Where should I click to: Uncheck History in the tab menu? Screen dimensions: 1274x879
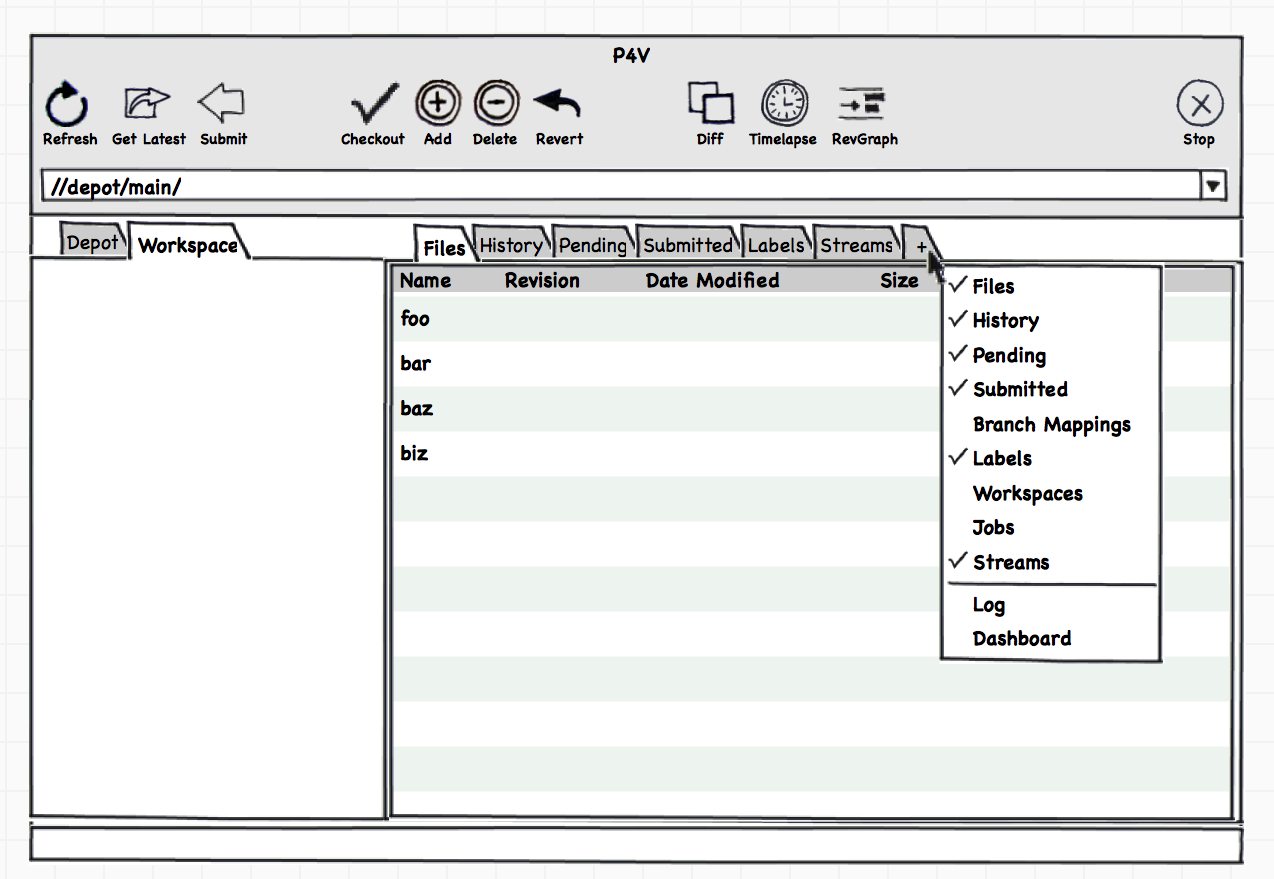pos(1005,321)
